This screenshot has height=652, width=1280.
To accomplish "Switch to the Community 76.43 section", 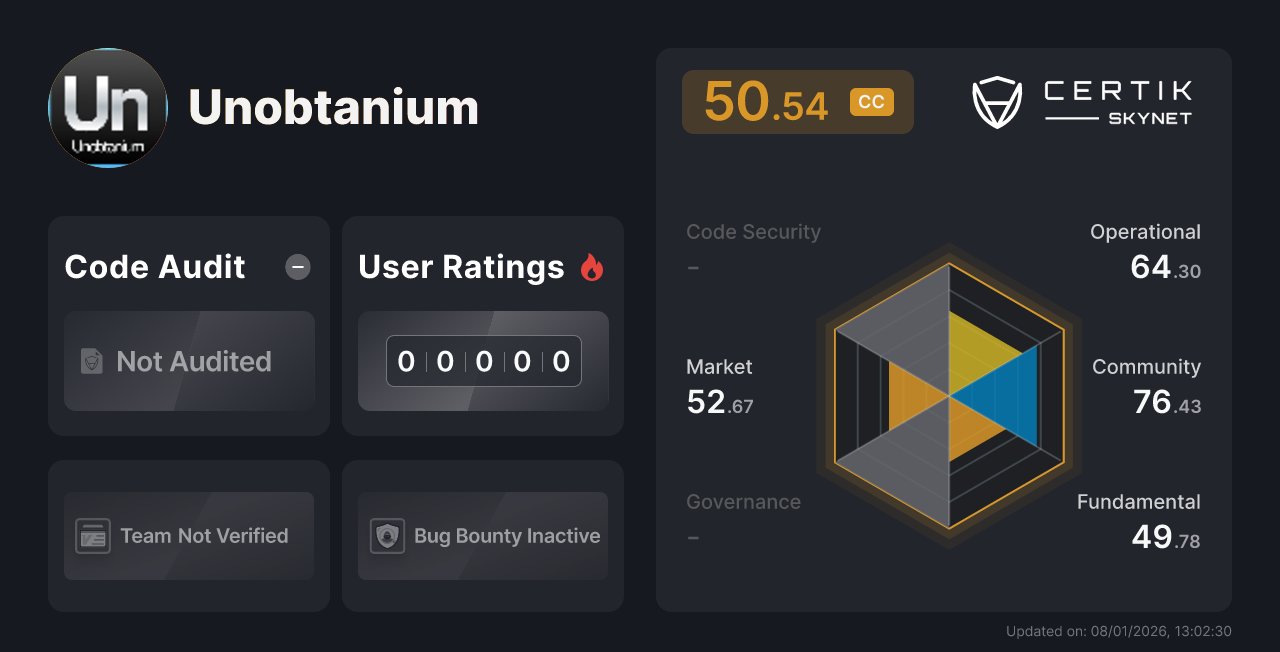I will point(1146,385).
